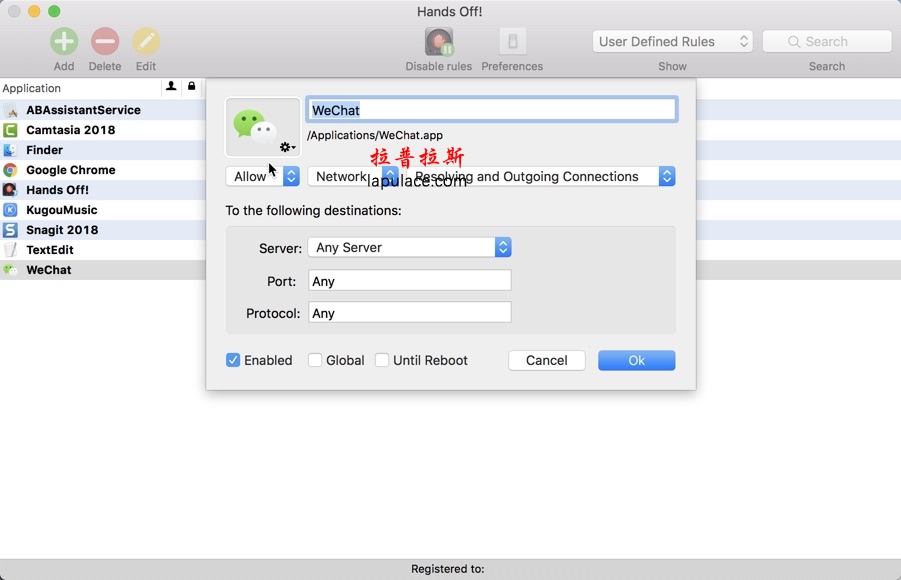The height and width of the screenshot is (580, 901).
Task: Select the WeChat icon in application list
Action: click(10, 270)
